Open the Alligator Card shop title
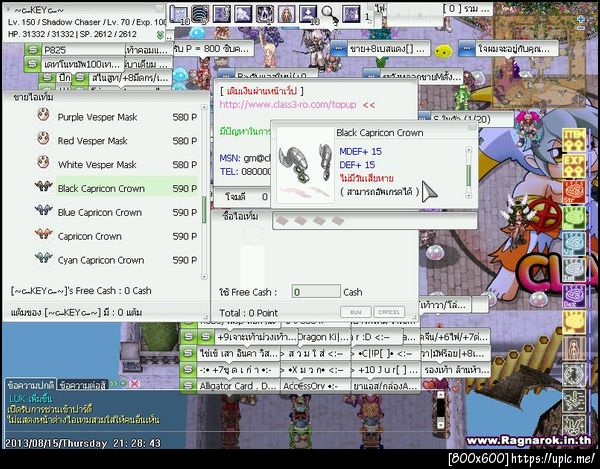600x469 pixels. 238,386
